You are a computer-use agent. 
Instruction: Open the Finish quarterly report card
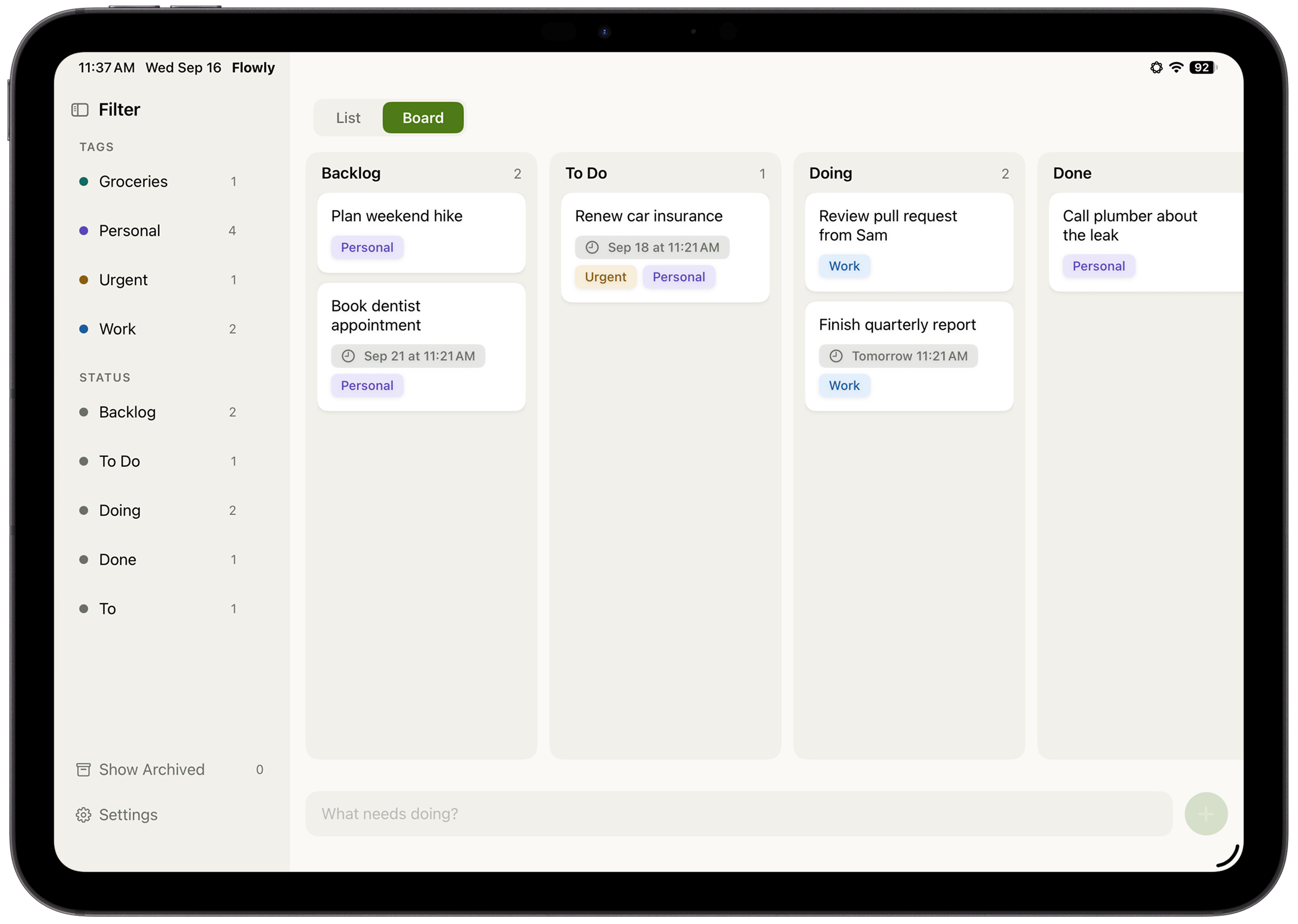(x=909, y=356)
